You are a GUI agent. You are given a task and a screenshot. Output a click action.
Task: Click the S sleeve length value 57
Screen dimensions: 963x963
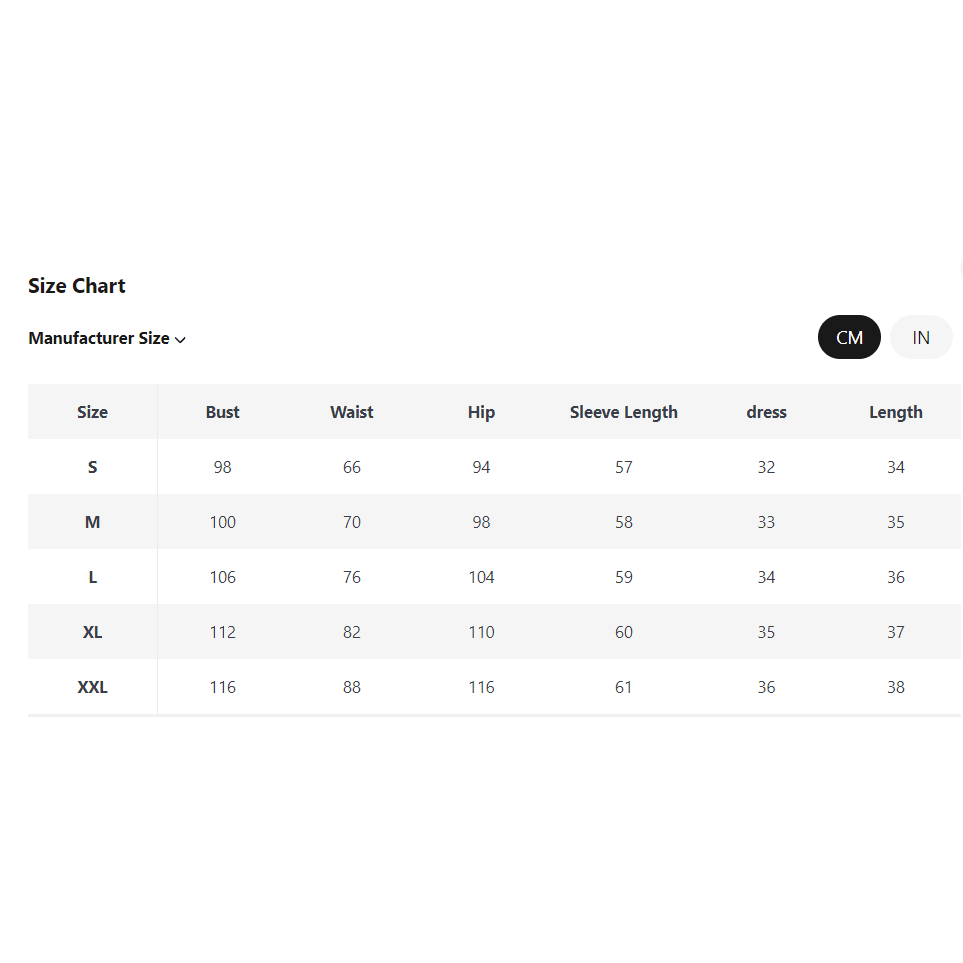624,467
